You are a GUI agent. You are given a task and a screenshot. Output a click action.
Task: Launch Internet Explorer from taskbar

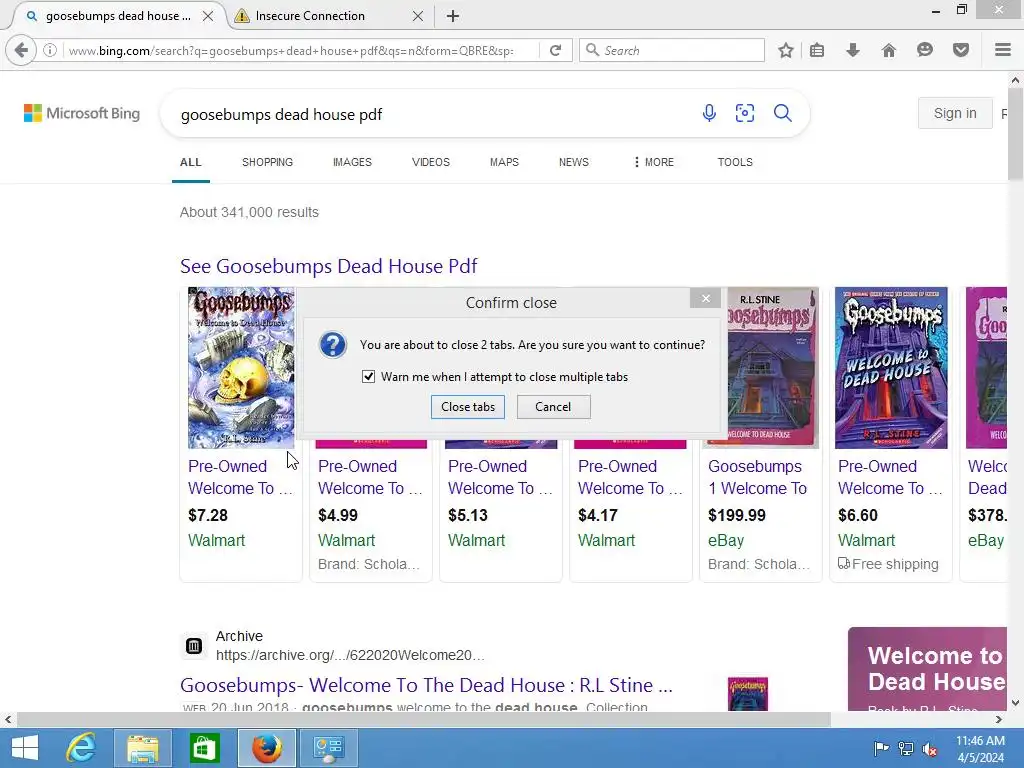click(x=81, y=748)
